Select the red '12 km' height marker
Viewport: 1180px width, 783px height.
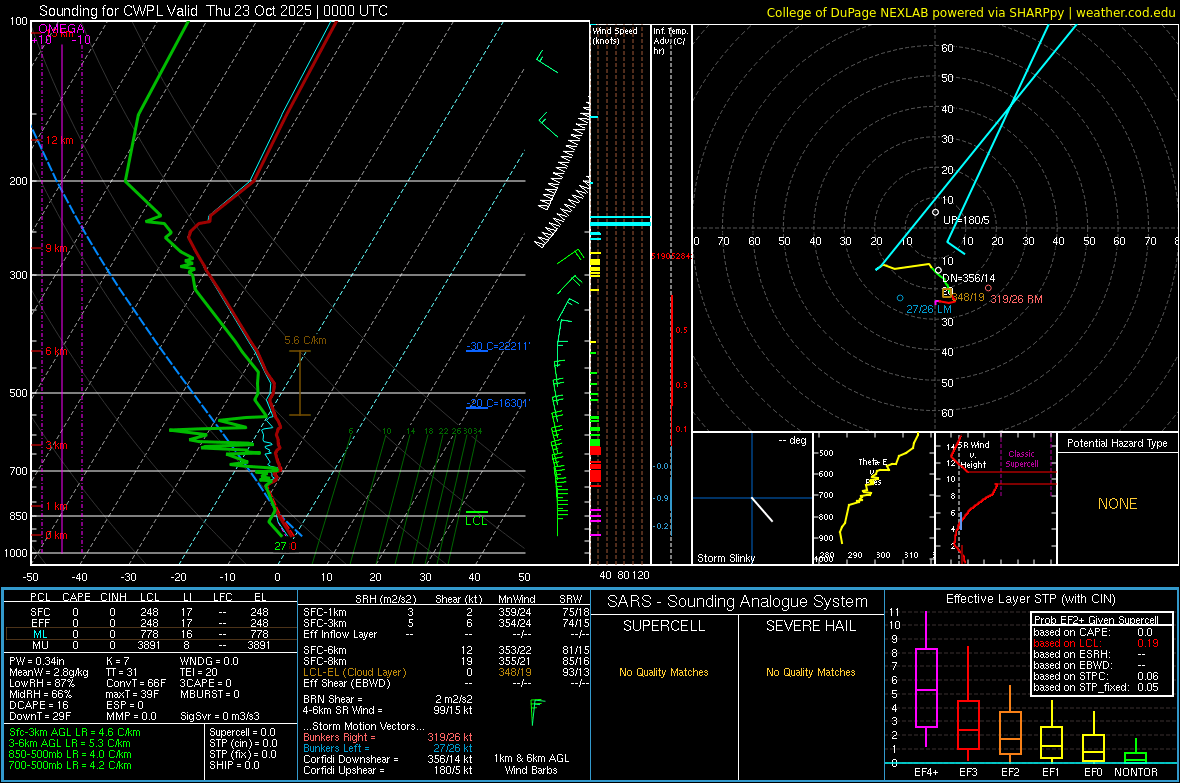tap(59, 140)
